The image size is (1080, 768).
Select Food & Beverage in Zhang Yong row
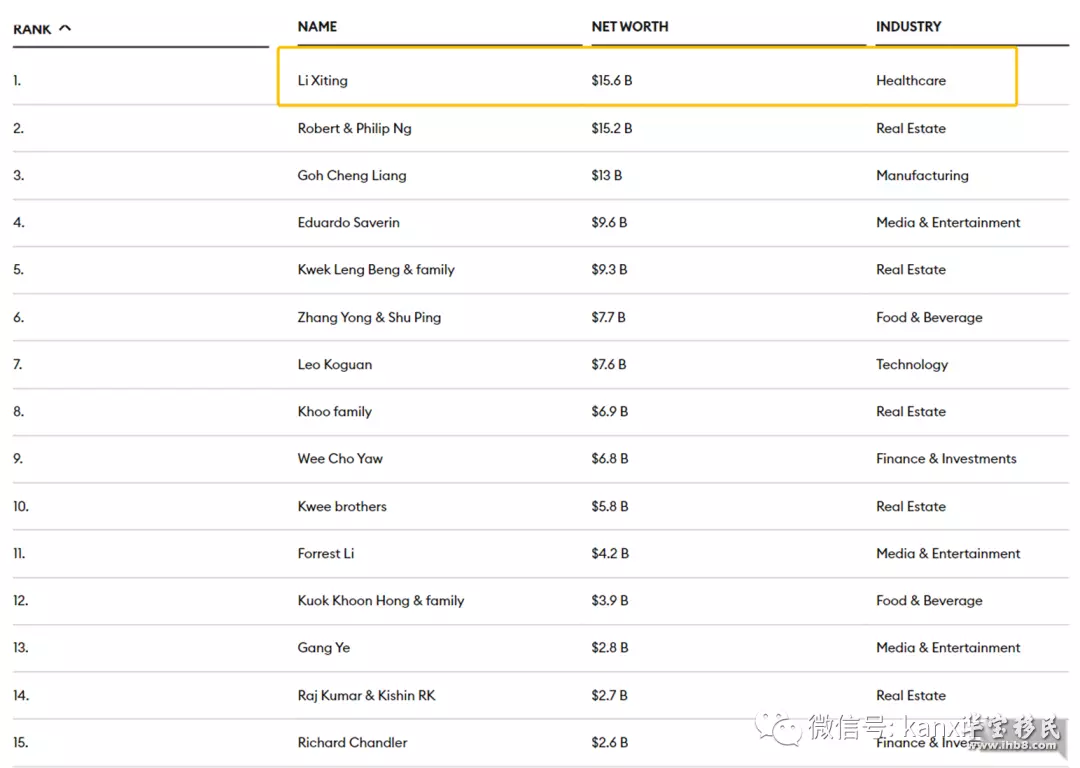tap(928, 318)
